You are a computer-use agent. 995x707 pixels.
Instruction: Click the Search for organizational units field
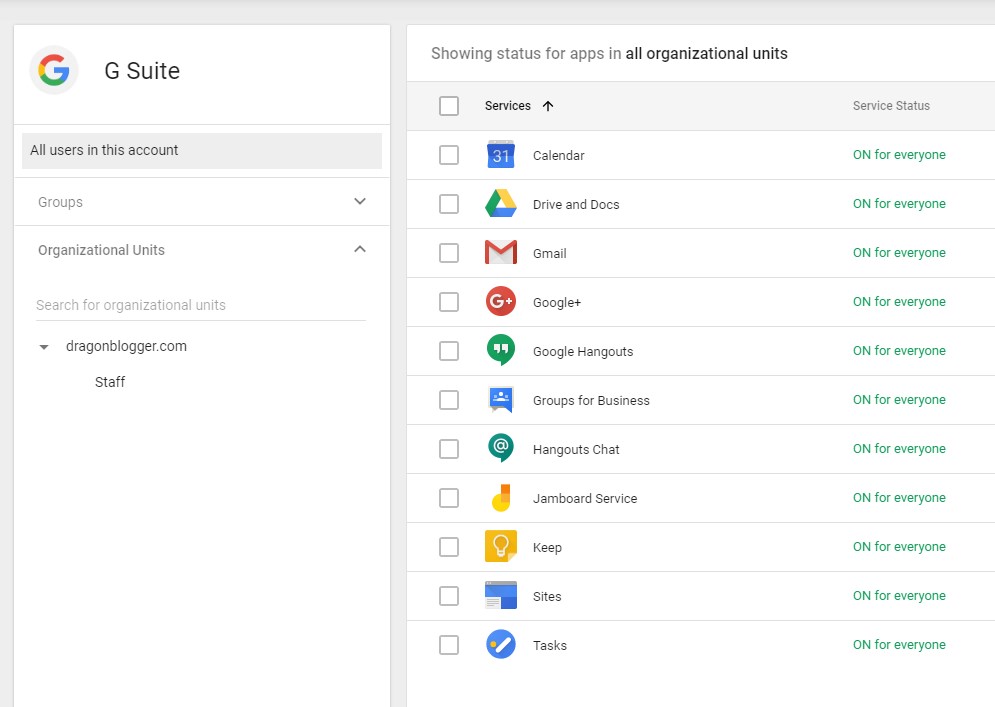coord(201,305)
